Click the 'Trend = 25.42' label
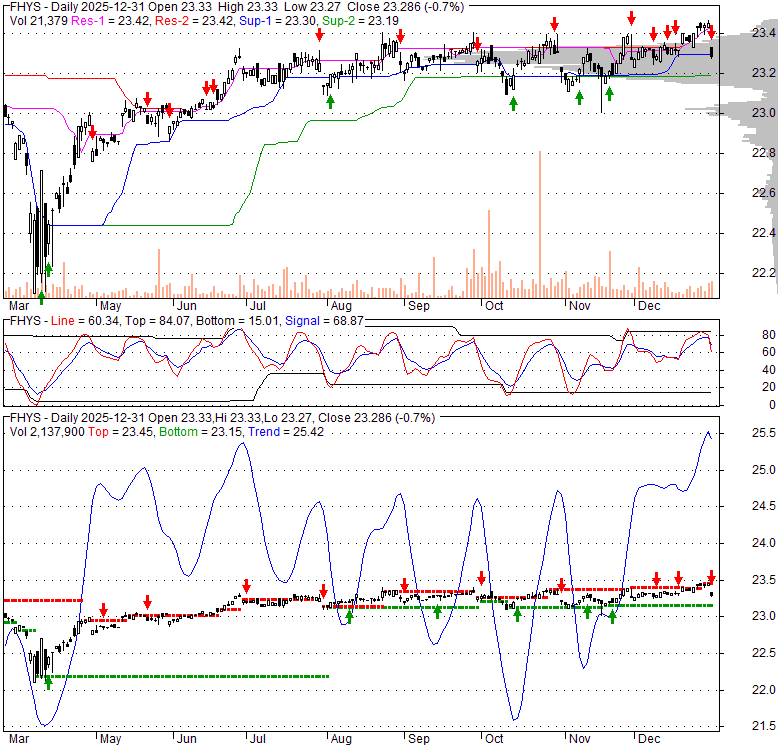 click(x=286, y=432)
